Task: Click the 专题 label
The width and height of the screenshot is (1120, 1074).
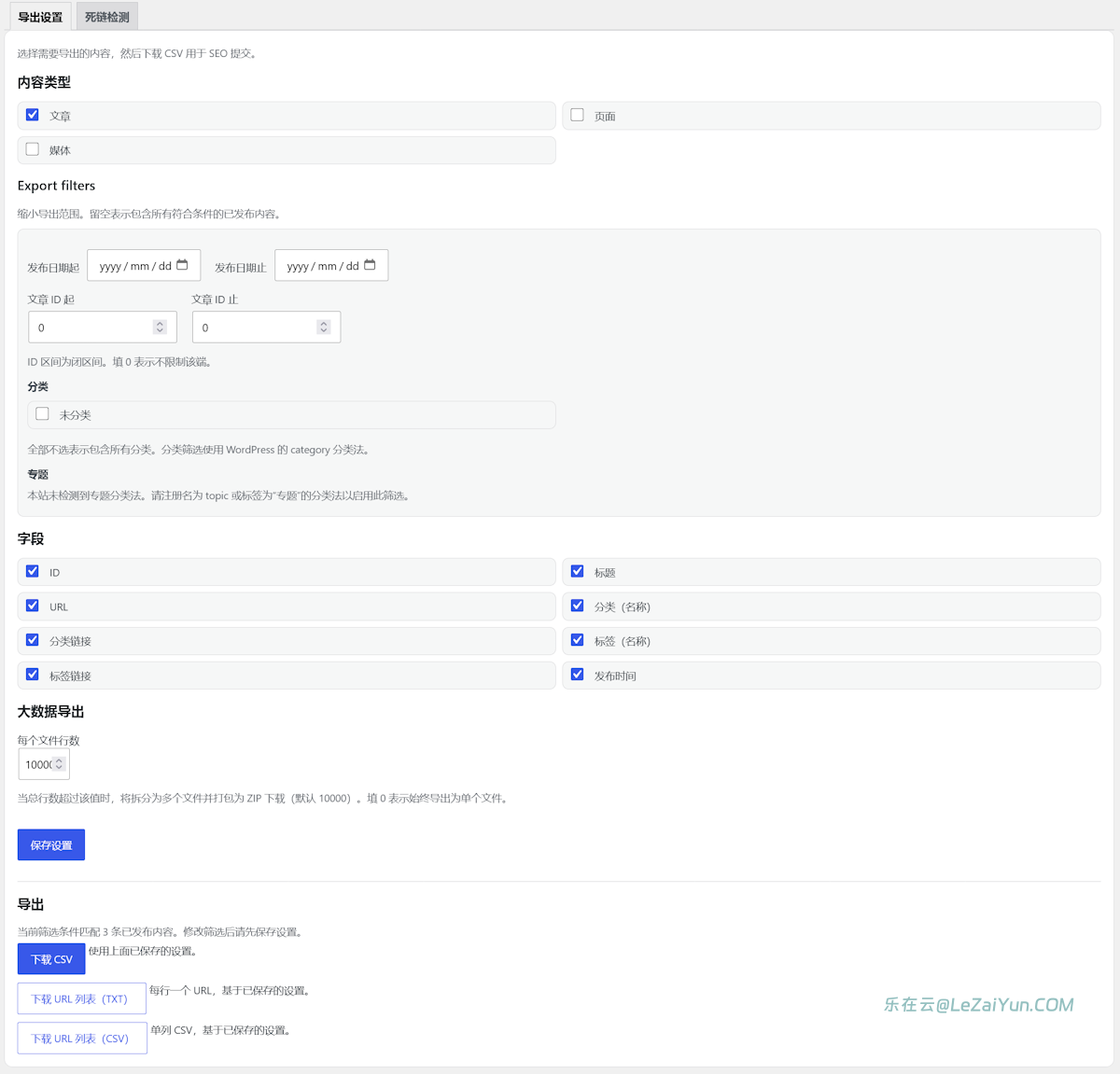Action: pos(38,474)
